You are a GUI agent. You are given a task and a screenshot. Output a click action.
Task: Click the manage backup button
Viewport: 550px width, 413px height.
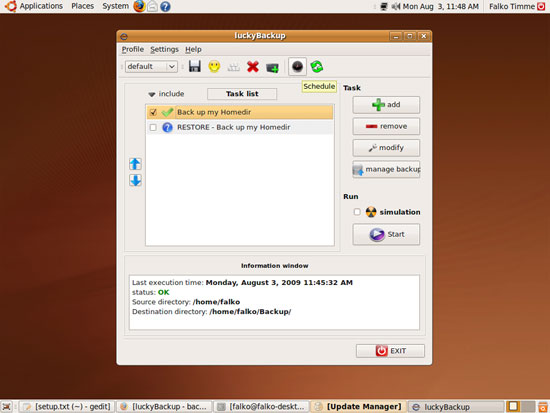click(x=386, y=169)
